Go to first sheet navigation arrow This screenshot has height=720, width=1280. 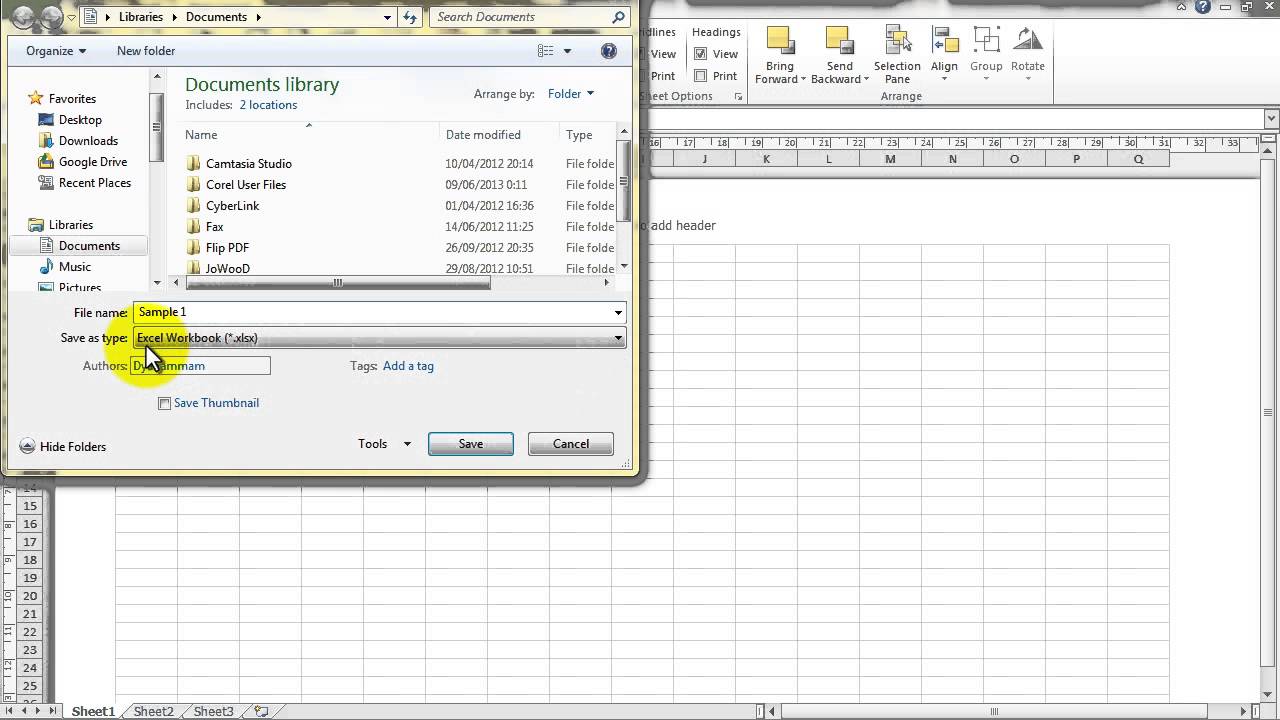click(9, 711)
